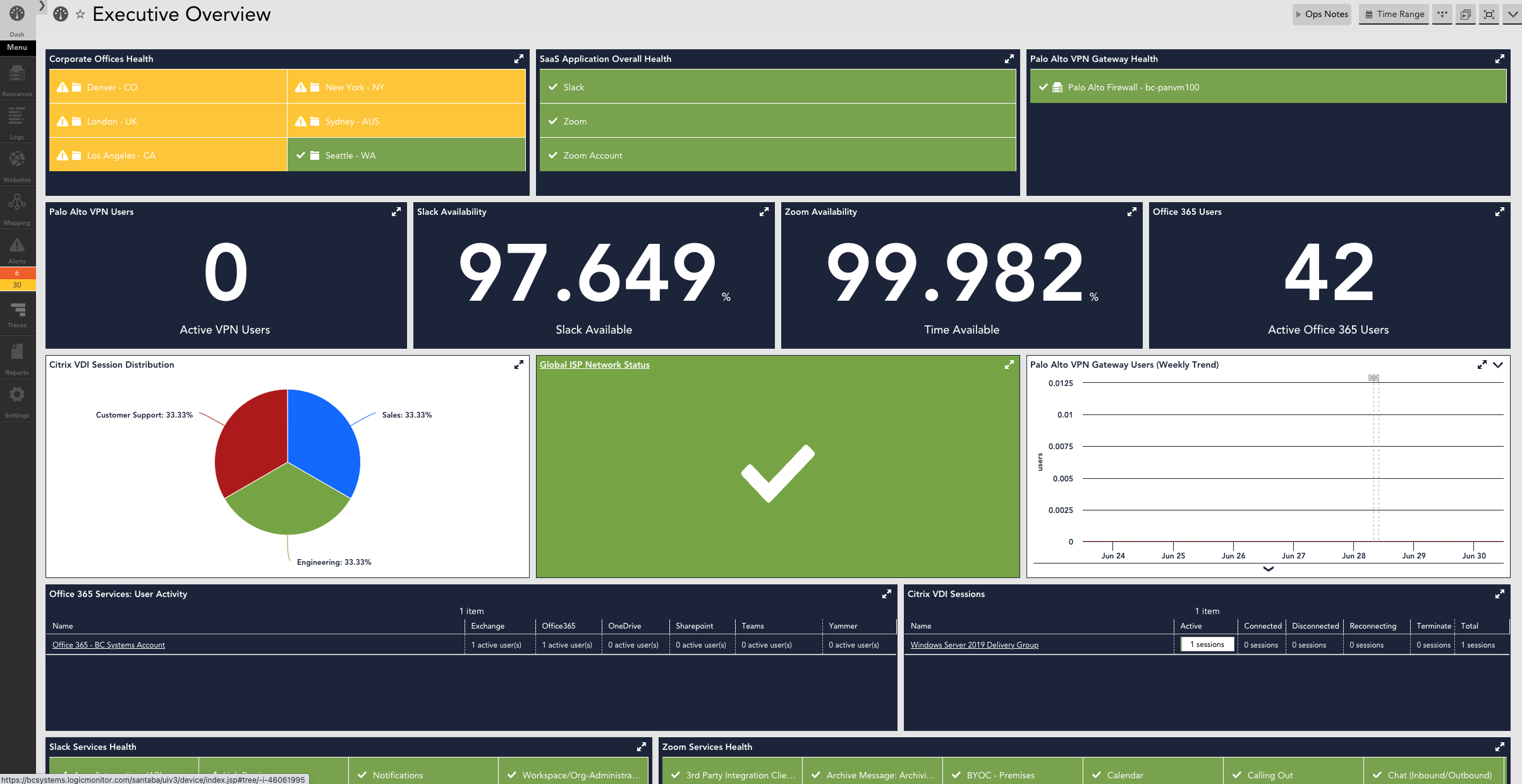The height and width of the screenshot is (784, 1522).
Task: Enter full screen dashboard mode
Action: click(x=1489, y=14)
